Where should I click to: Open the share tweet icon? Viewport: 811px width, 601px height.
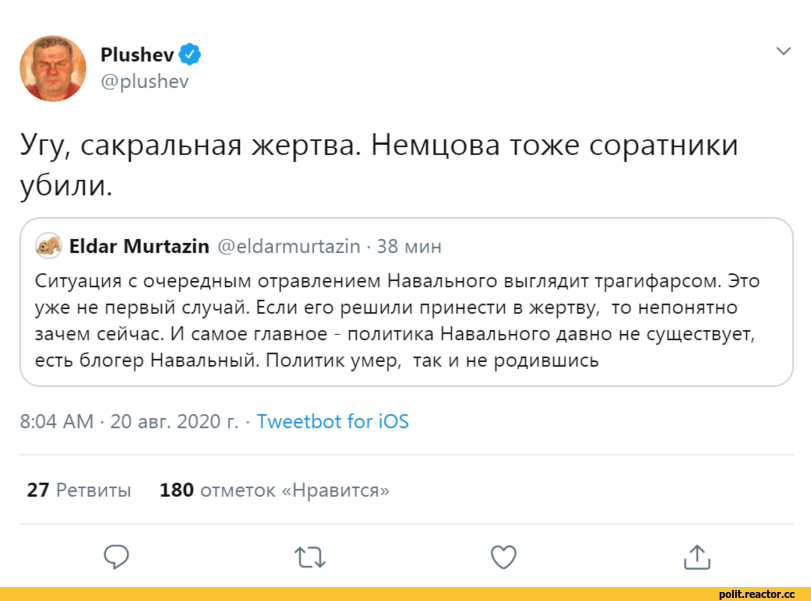(696, 556)
